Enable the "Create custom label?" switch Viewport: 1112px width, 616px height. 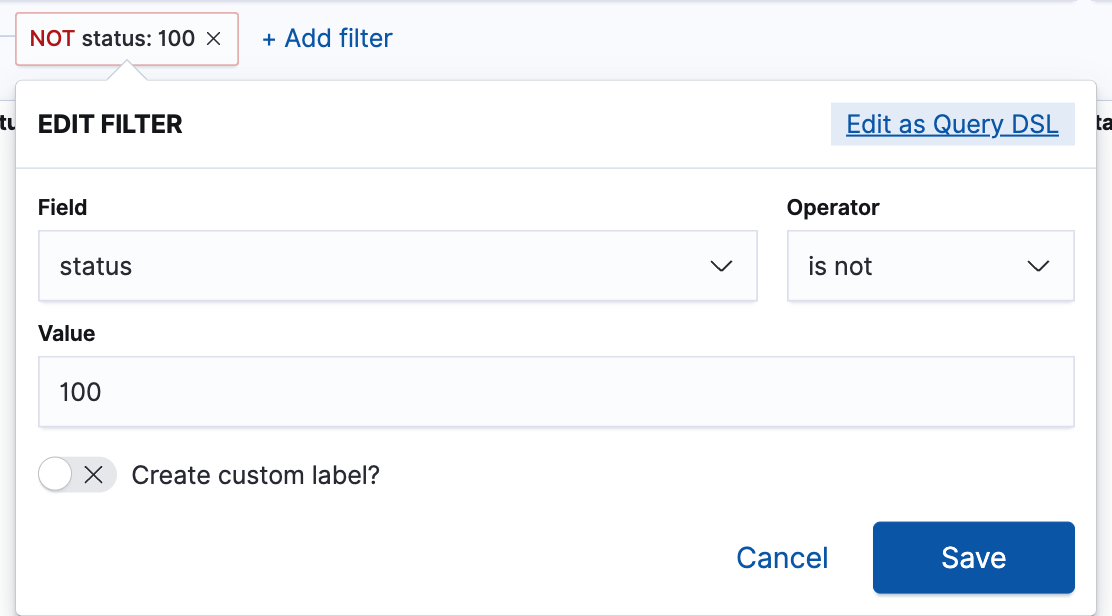click(x=77, y=475)
